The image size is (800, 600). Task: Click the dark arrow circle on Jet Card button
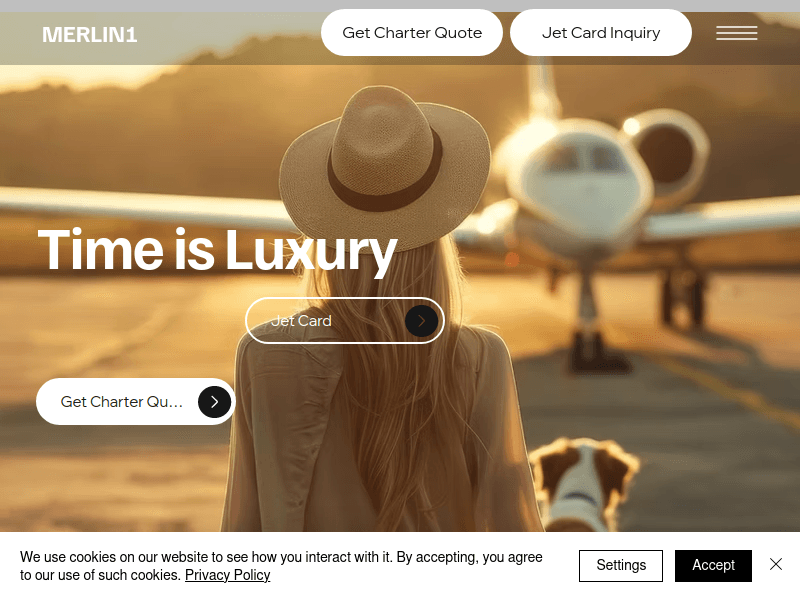(x=421, y=320)
